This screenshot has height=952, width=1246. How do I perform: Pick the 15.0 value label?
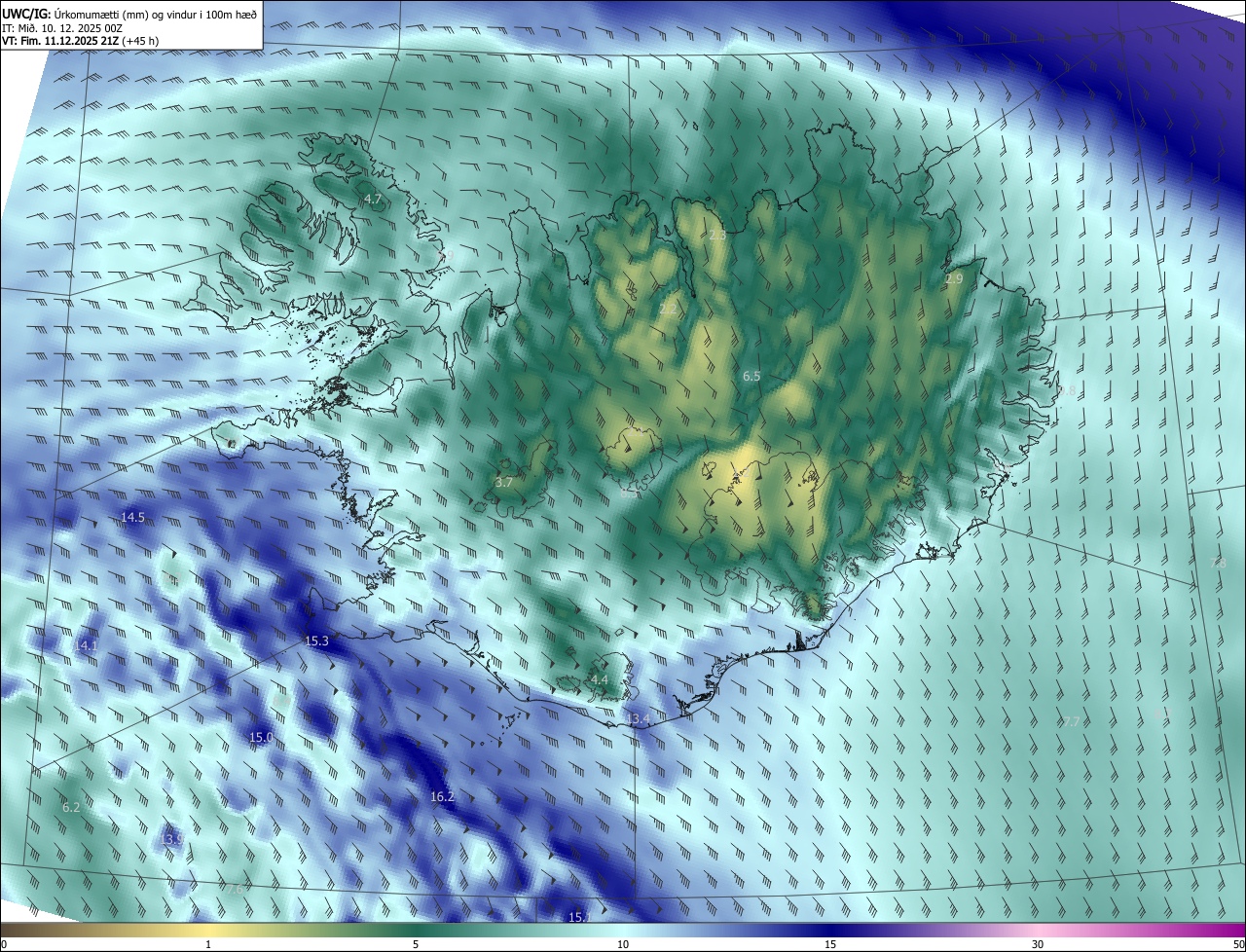(262, 737)
